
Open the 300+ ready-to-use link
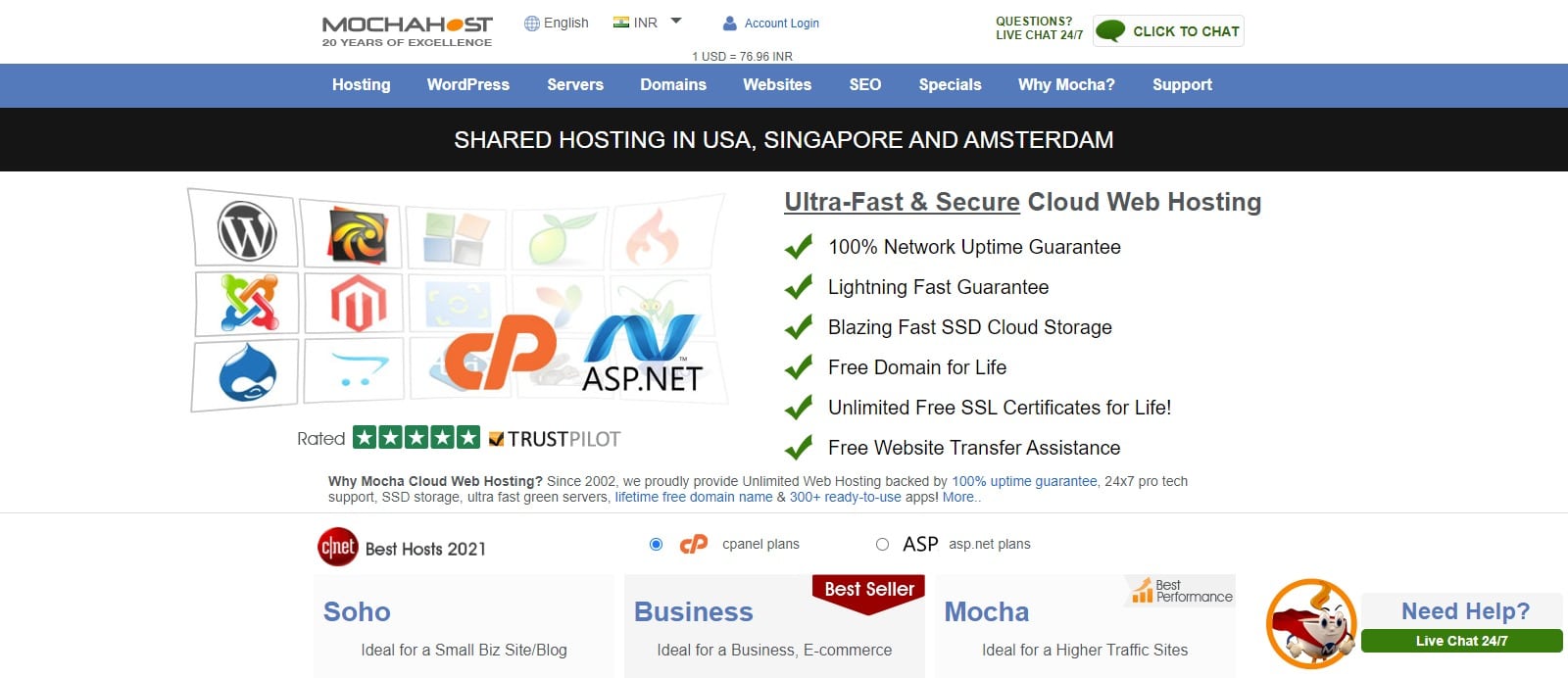846,497
